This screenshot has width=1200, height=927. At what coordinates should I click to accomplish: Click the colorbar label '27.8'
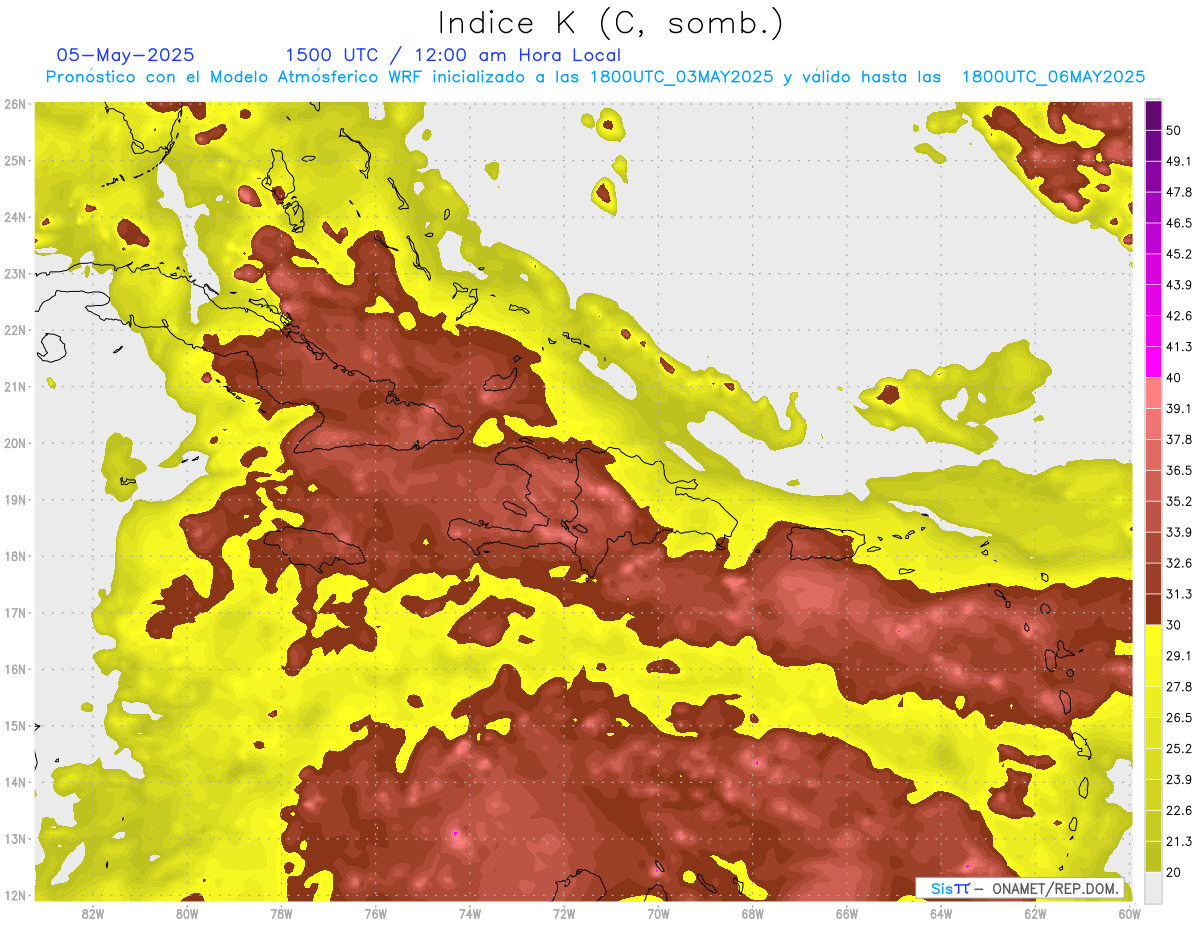1179,687
